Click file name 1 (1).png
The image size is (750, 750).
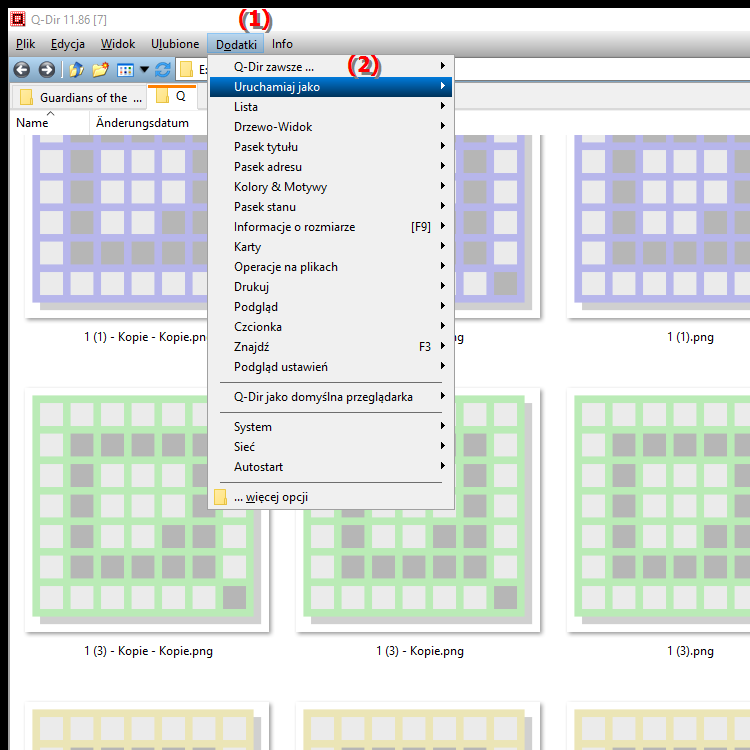click(x=690, y=337)
